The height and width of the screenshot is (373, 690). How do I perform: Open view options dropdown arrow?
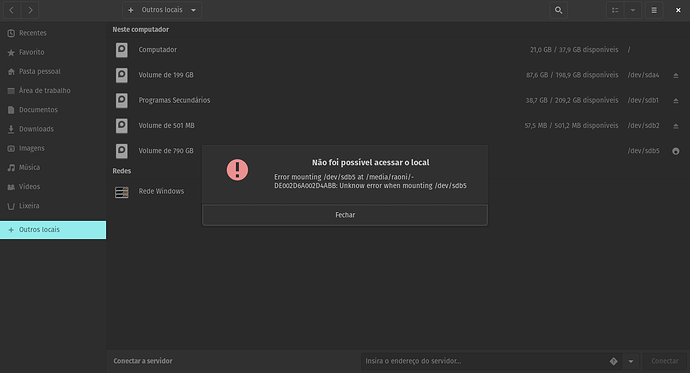(632, 10)
